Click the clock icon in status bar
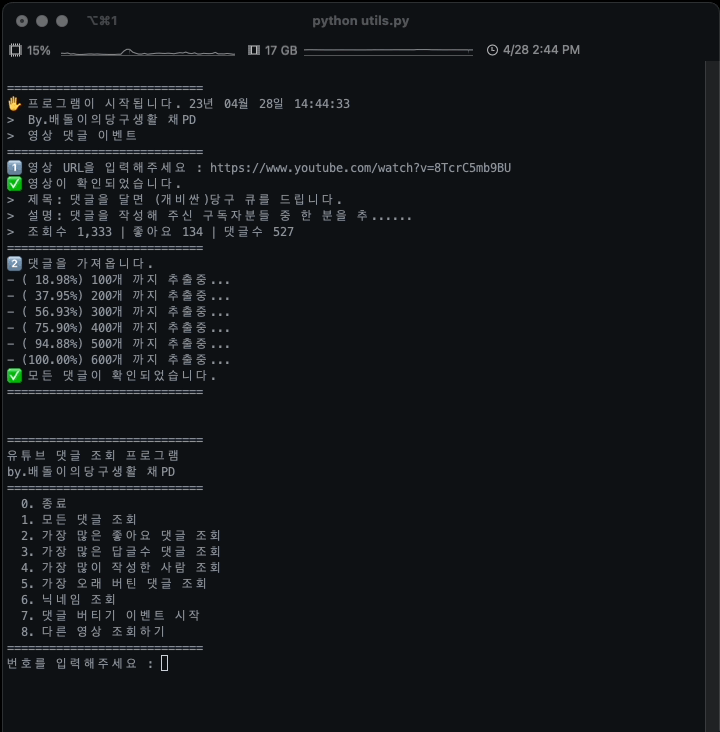Viewport: 720px width, 732px height. 492,50
